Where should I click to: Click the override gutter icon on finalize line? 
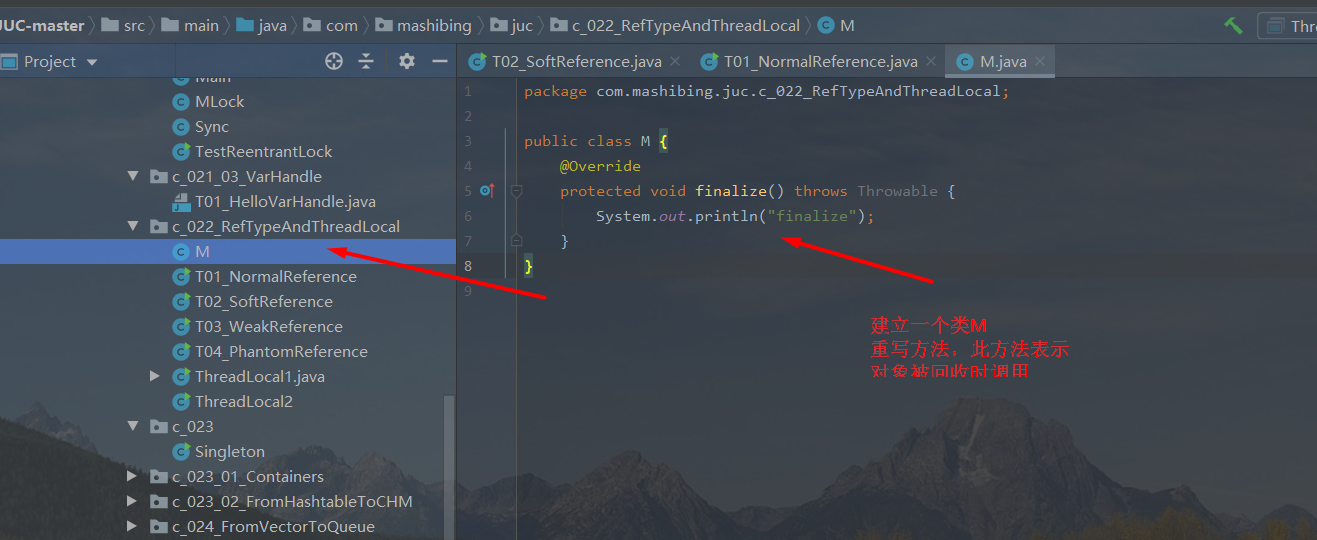487,191
